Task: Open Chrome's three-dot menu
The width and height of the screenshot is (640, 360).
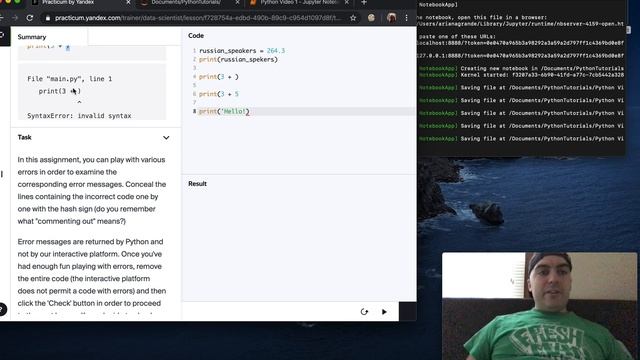Action: click(x=407, y=18)
